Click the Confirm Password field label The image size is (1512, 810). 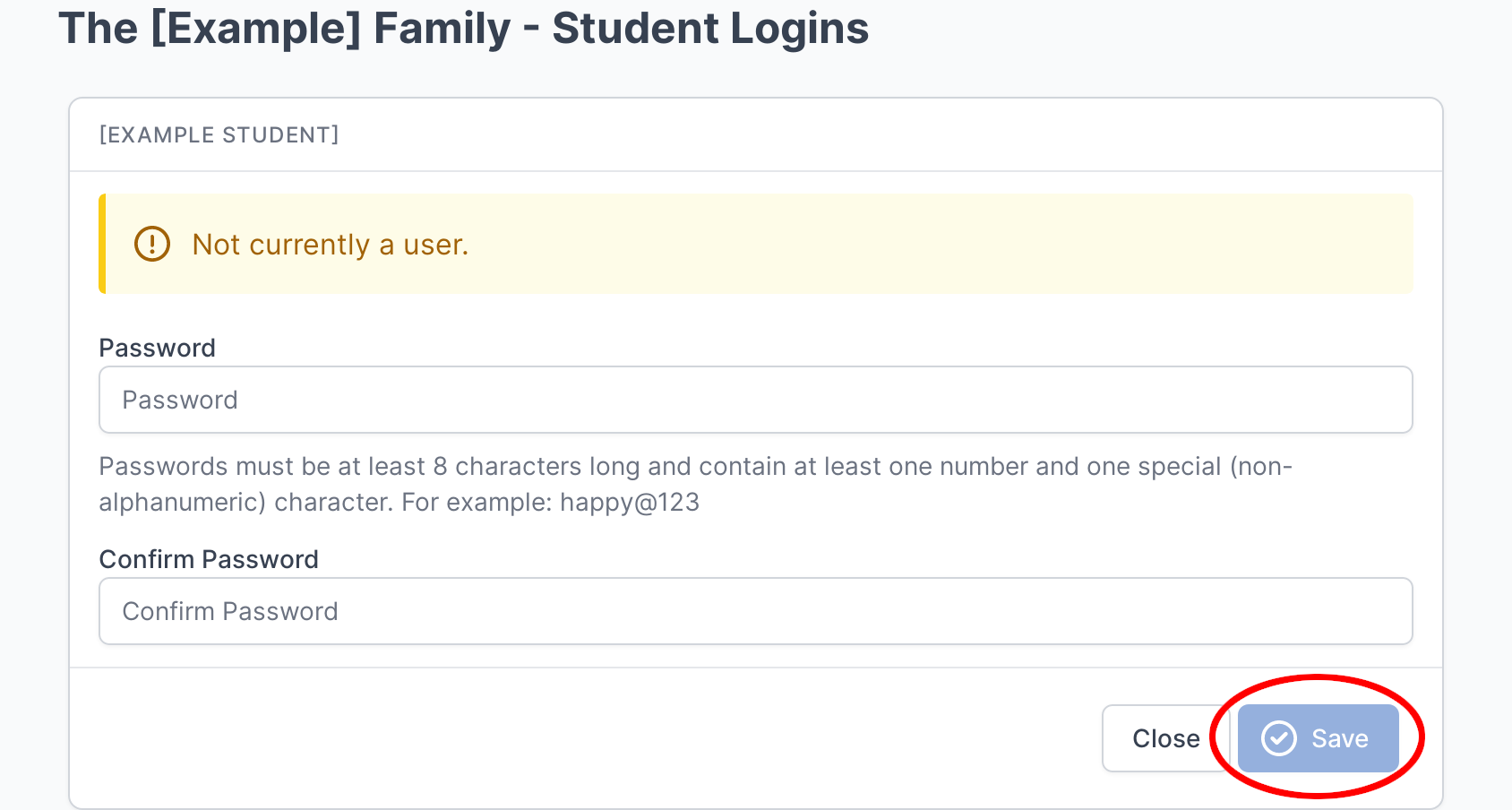point(208,559)
